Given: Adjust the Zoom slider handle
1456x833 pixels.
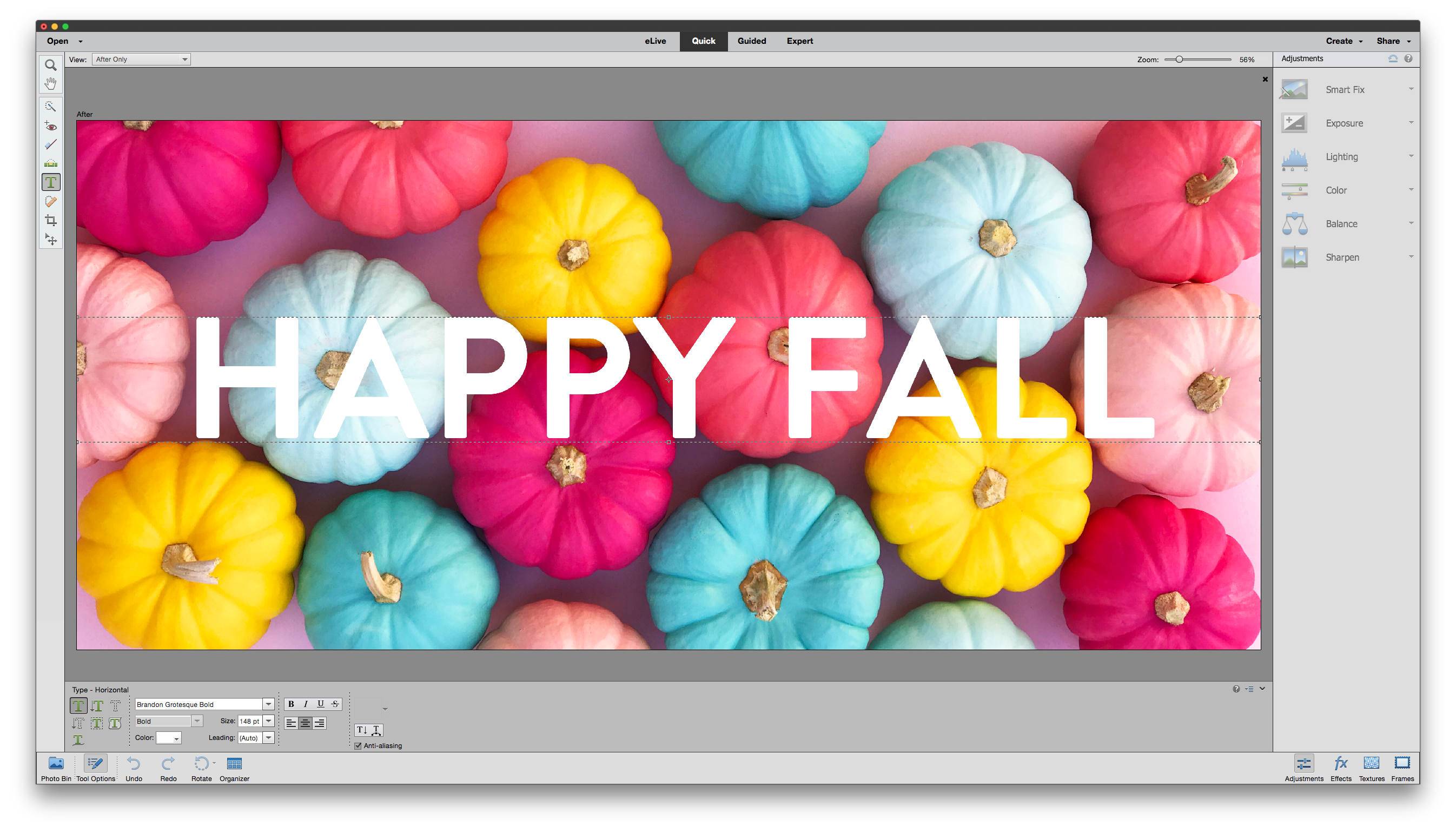Looking at the screenshot, I should click(x=1179, y=59).
